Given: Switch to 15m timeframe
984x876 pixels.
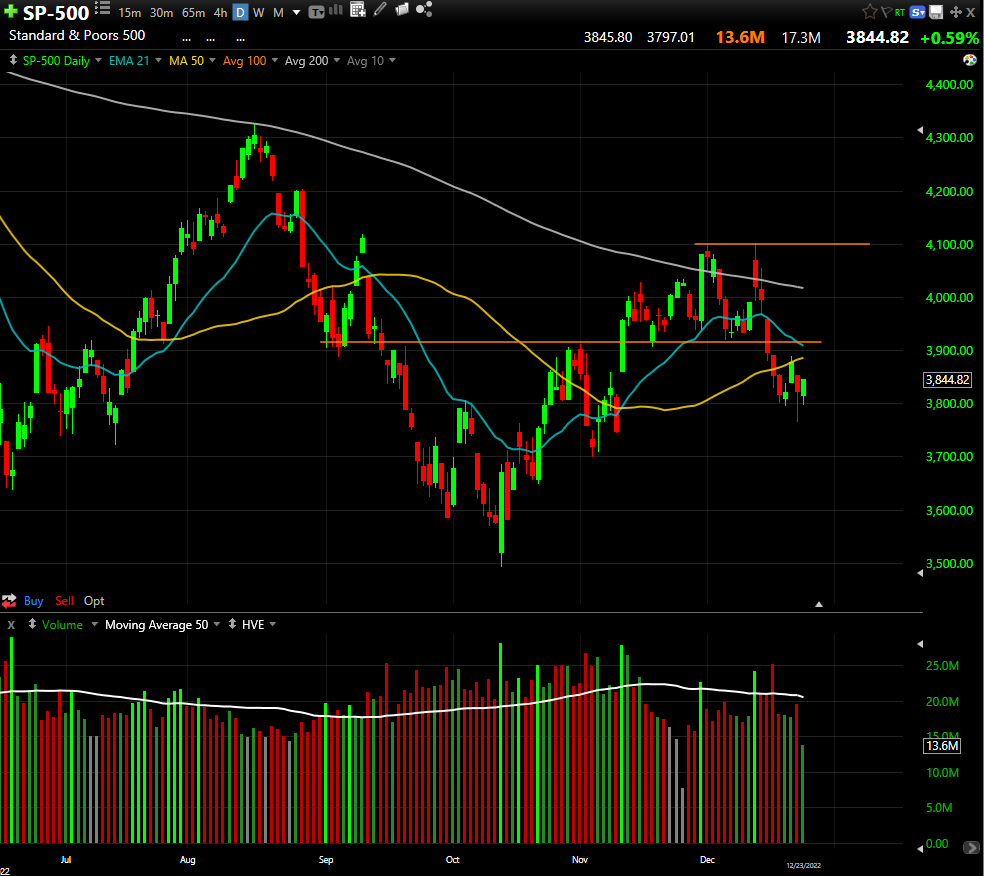Looking at the screenshot, I should (130, 13).
